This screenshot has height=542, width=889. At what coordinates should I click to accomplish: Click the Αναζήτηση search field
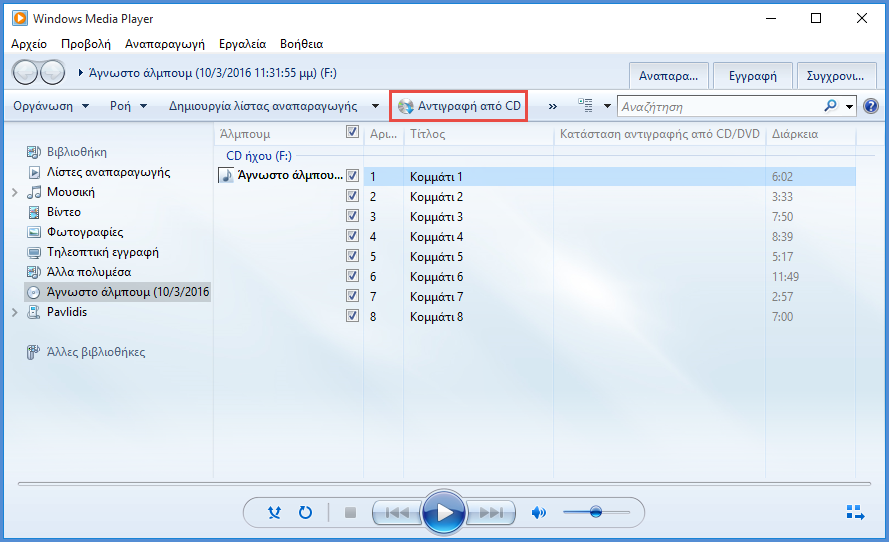coord(720,107)
